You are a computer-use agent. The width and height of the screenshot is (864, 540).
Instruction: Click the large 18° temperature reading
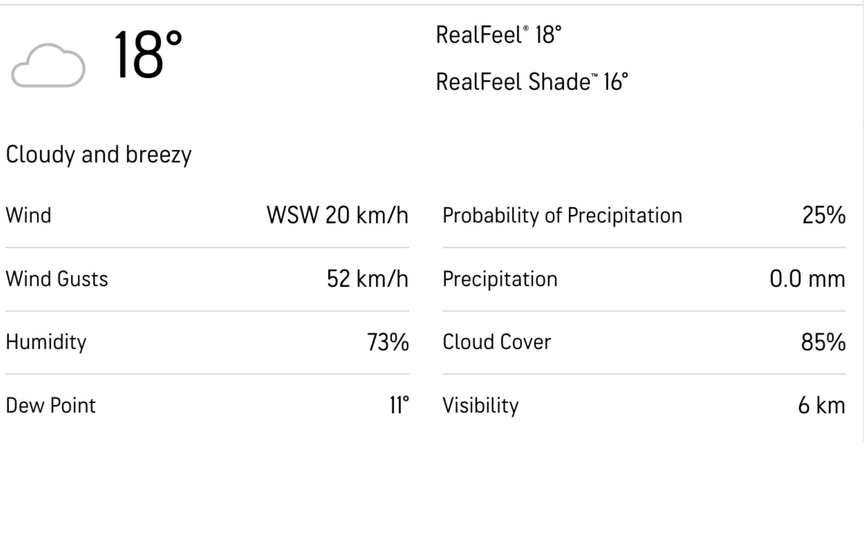coord(148,54)
